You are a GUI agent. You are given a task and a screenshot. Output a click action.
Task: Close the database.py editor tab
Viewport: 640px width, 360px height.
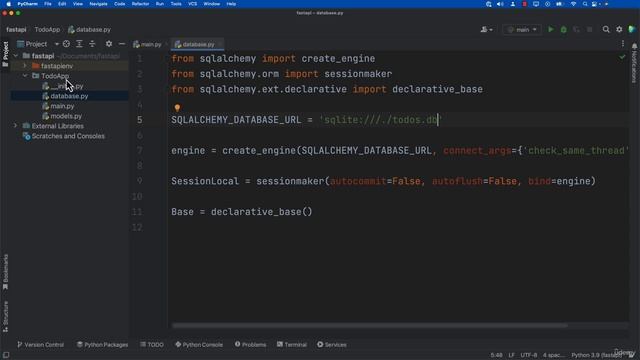tap(220, 44)
